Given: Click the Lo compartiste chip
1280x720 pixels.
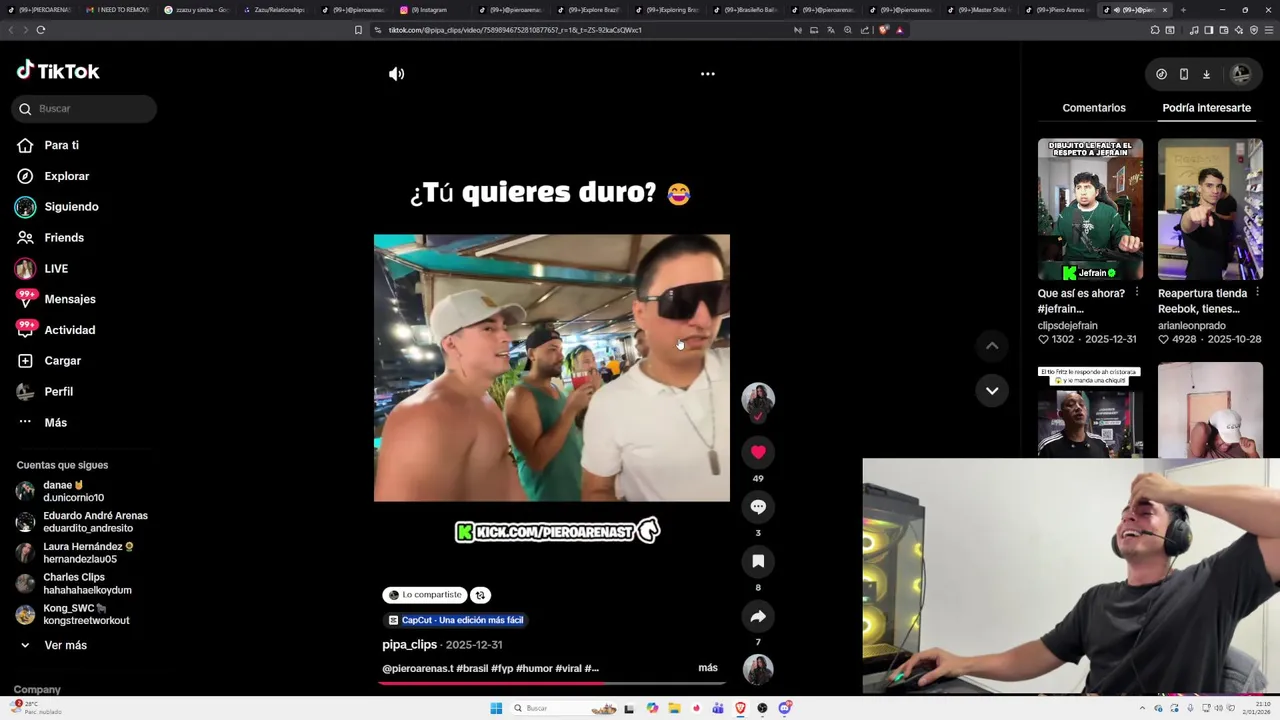Looking at the screenshot, I should coord(425,595).
